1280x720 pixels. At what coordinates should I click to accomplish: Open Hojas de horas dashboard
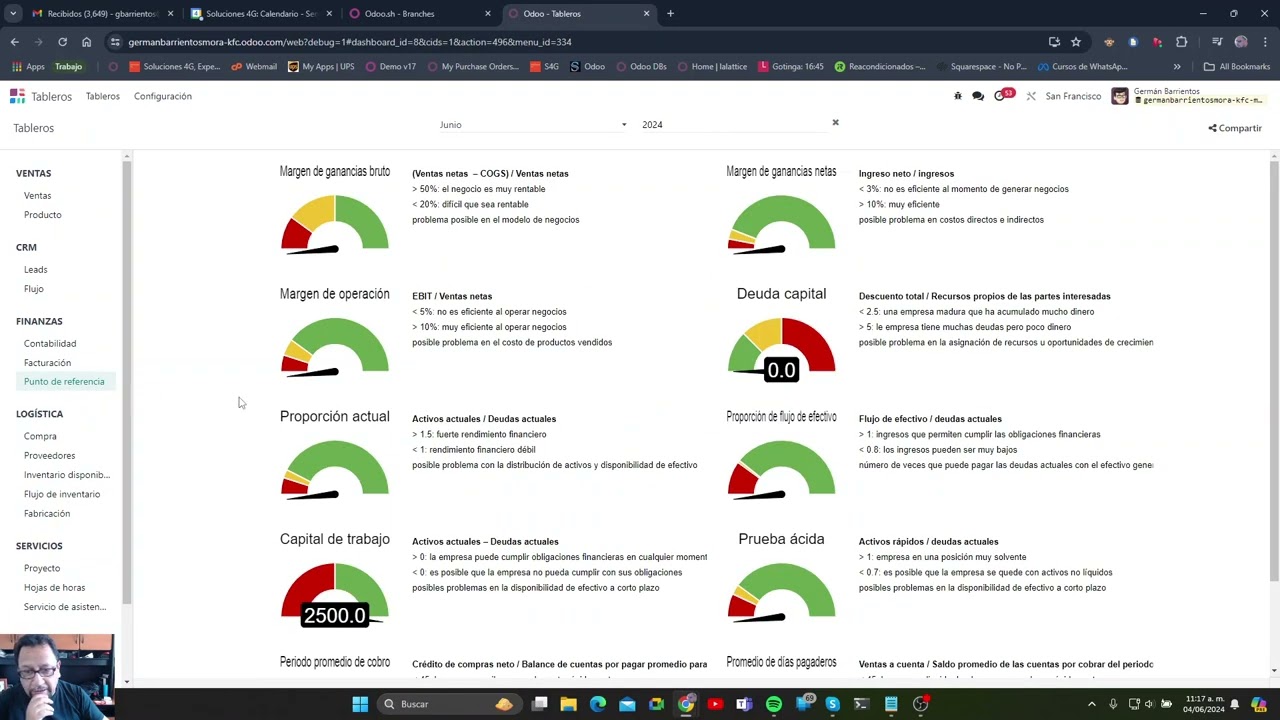(x=54, y=587)
